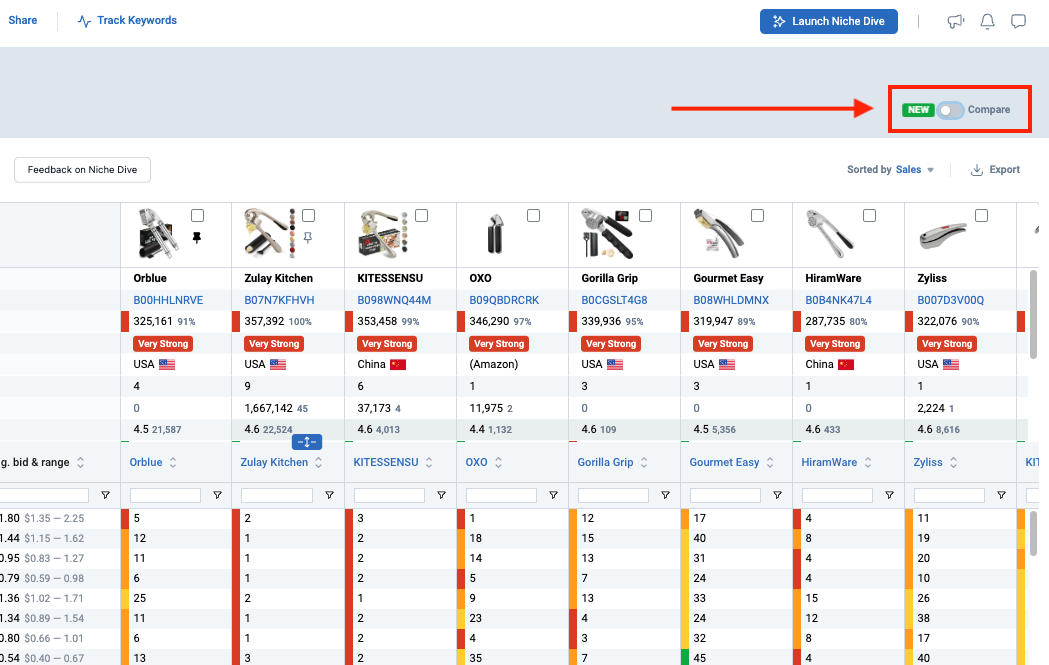Viewport: 1049px width, 665px height.
Task: Open ASIN B007D3V00Q link
Action: coord(951,300)
